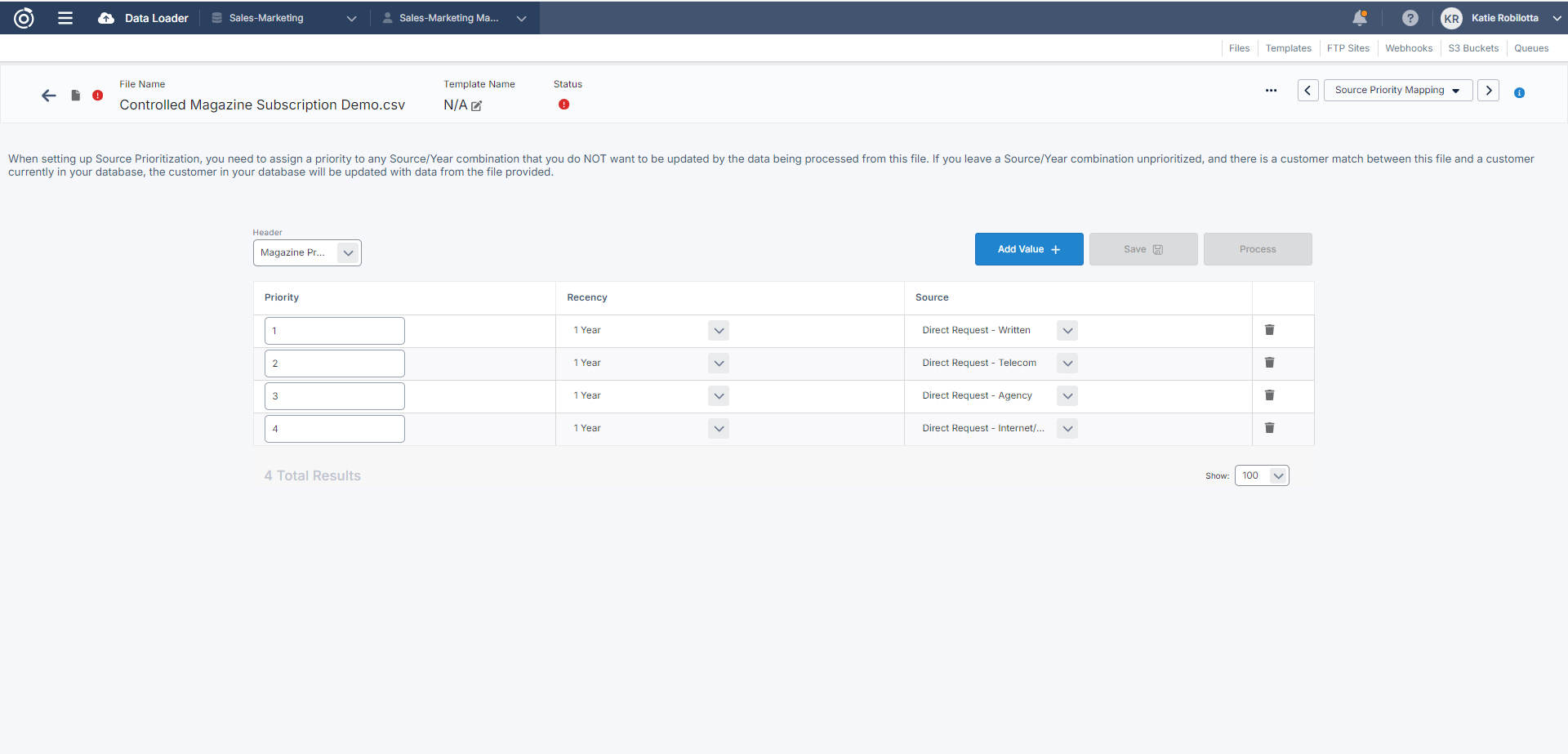The image size is (1568, 754).
Task: Click the Add Value button
Action: (1028, 249)
